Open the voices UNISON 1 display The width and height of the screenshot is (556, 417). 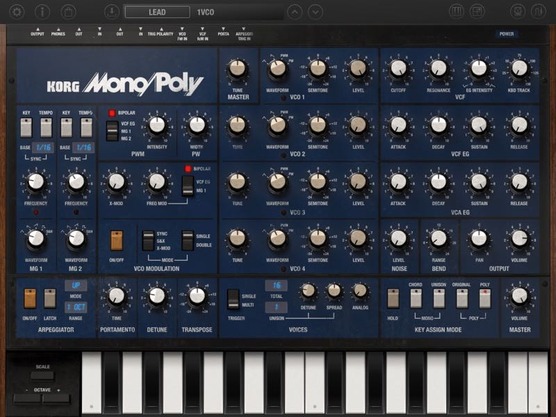(x=276, y=307)
